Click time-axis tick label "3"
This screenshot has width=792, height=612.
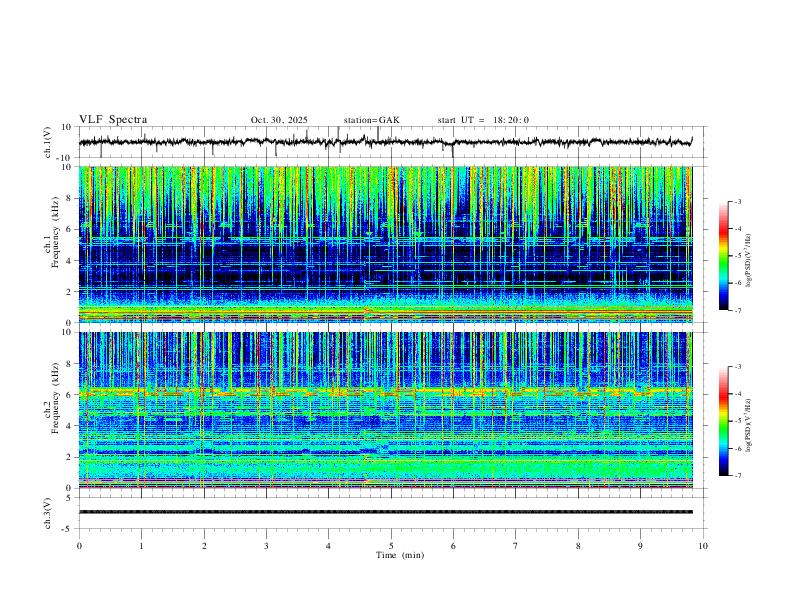(x=266, y=546)
